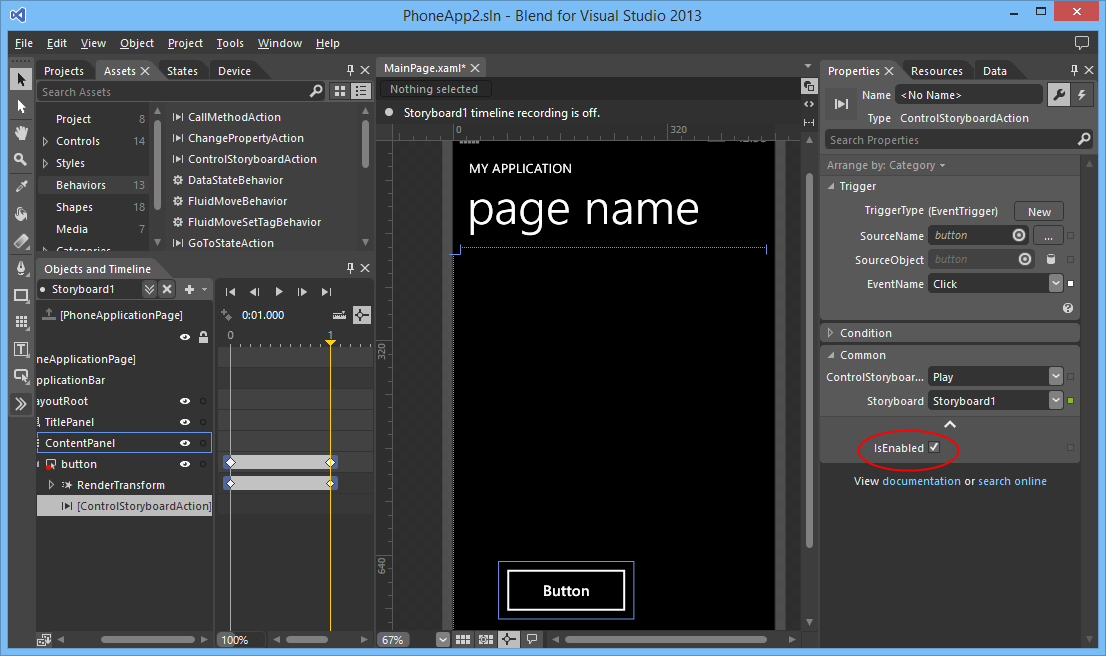Select the TextBlock tool

click(x=21, y=349)
